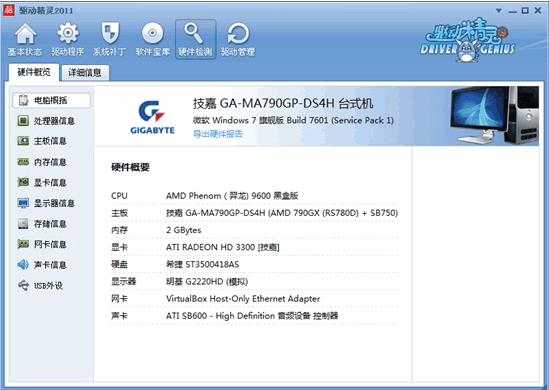This screenshot has height=390, width=549.
Task: Open 主板信息 sidebar entry
Action: (x=42, y=141)
